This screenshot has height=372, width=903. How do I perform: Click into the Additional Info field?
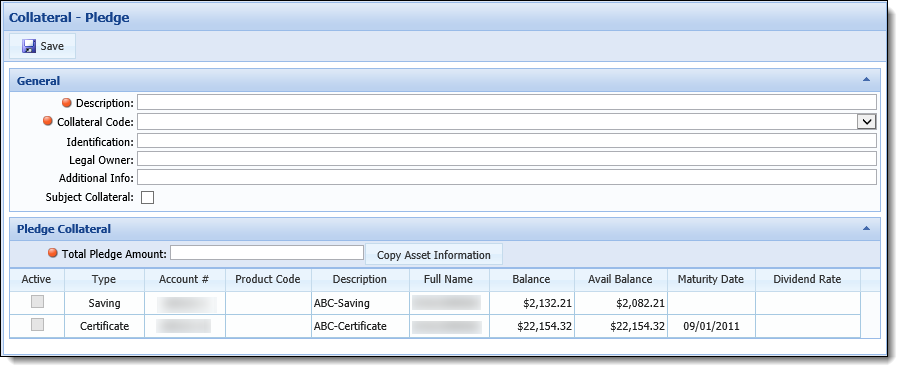point(507,177)
